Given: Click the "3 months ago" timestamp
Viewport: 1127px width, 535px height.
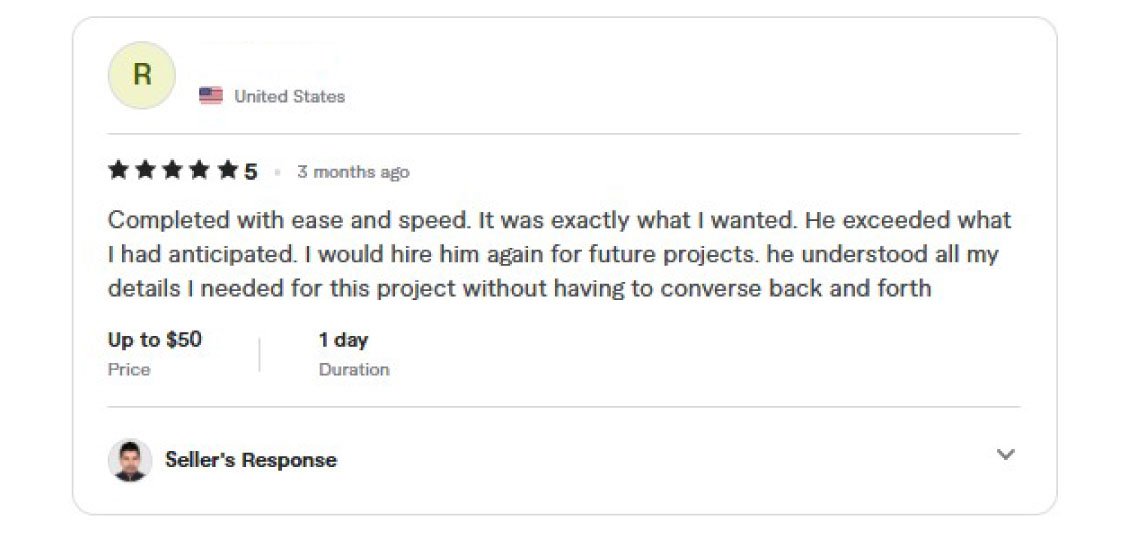Looking at the screenshot, I should tap(353, 172).
